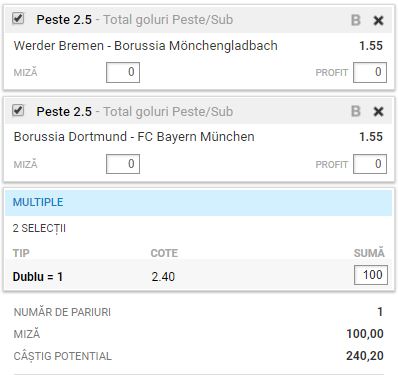Click the Profit field for Dortmund - Bayern bet
The image size is (398, 375).
pyautogui.click(x=370, y=164)
